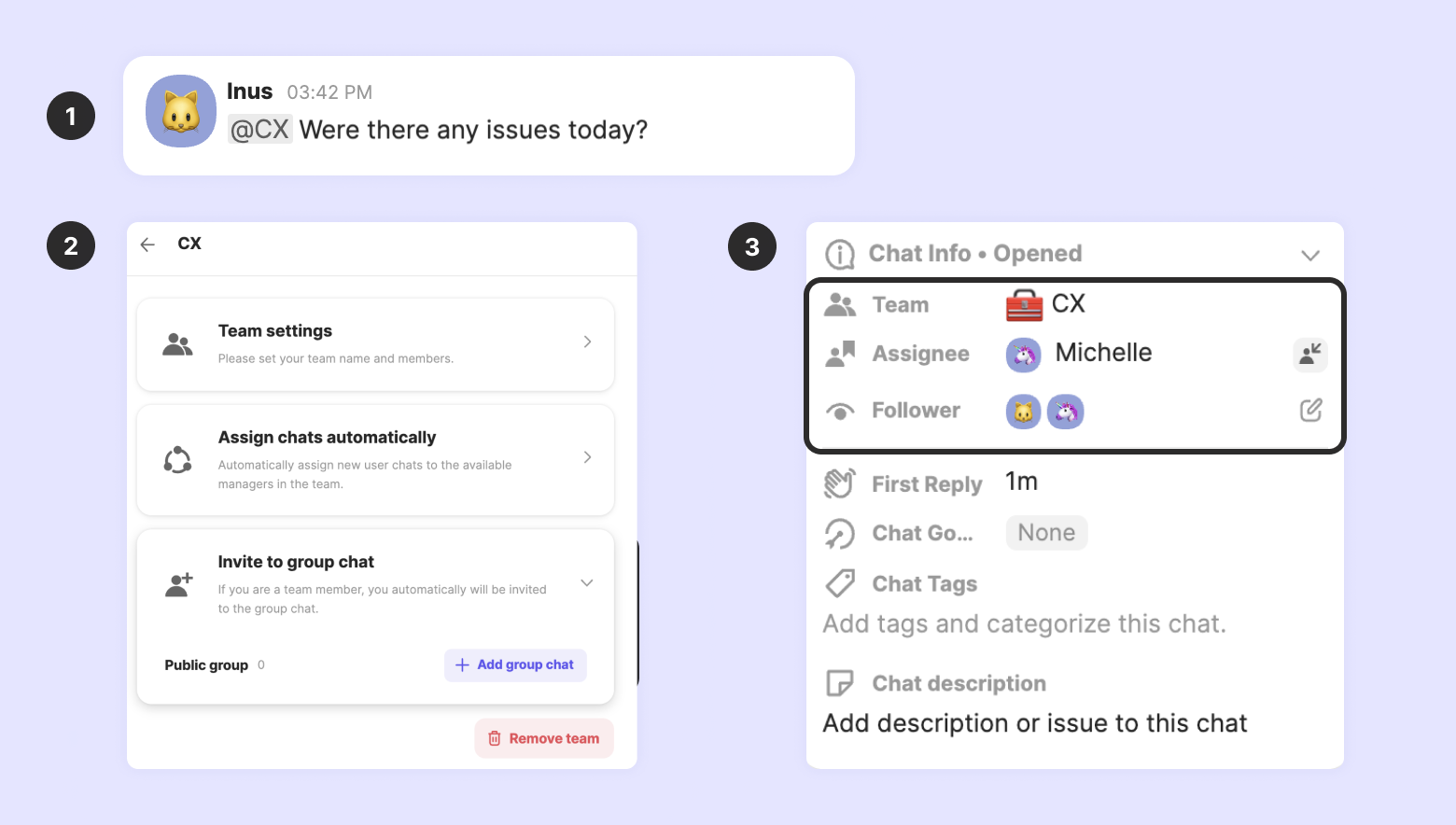1456x825 pixels.
Task: Edit followers with the pencil icon
Action: coord(1310,410)
